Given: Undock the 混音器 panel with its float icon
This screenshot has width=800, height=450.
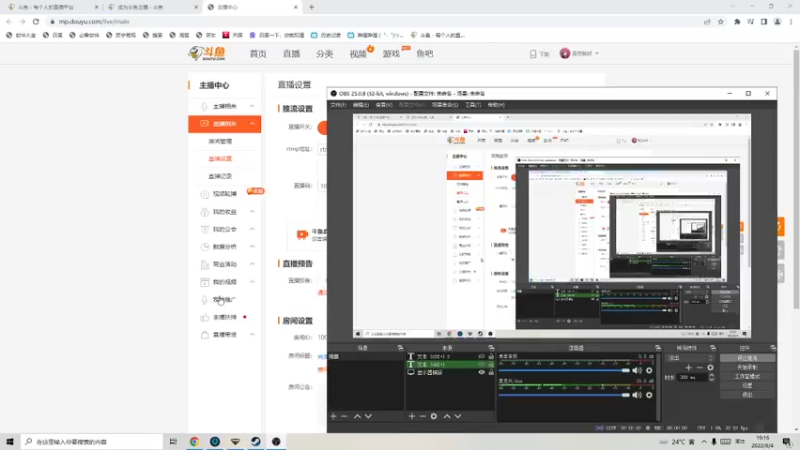Looking at the screenshot, I should tap(658, 348).
